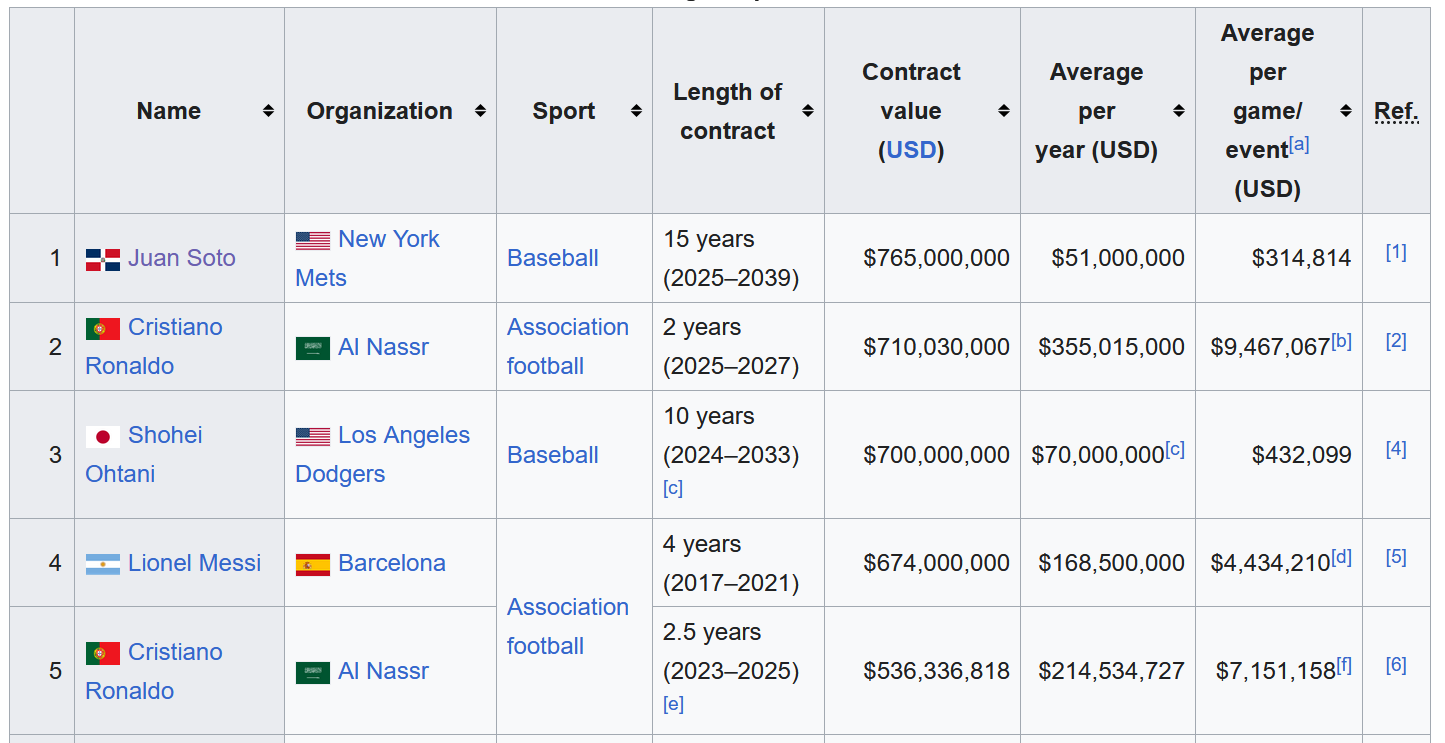The width and height of the screenshot is (1445, 743).
Task: Sort by Average per year arrows
Action: (x=1179, y=111)
